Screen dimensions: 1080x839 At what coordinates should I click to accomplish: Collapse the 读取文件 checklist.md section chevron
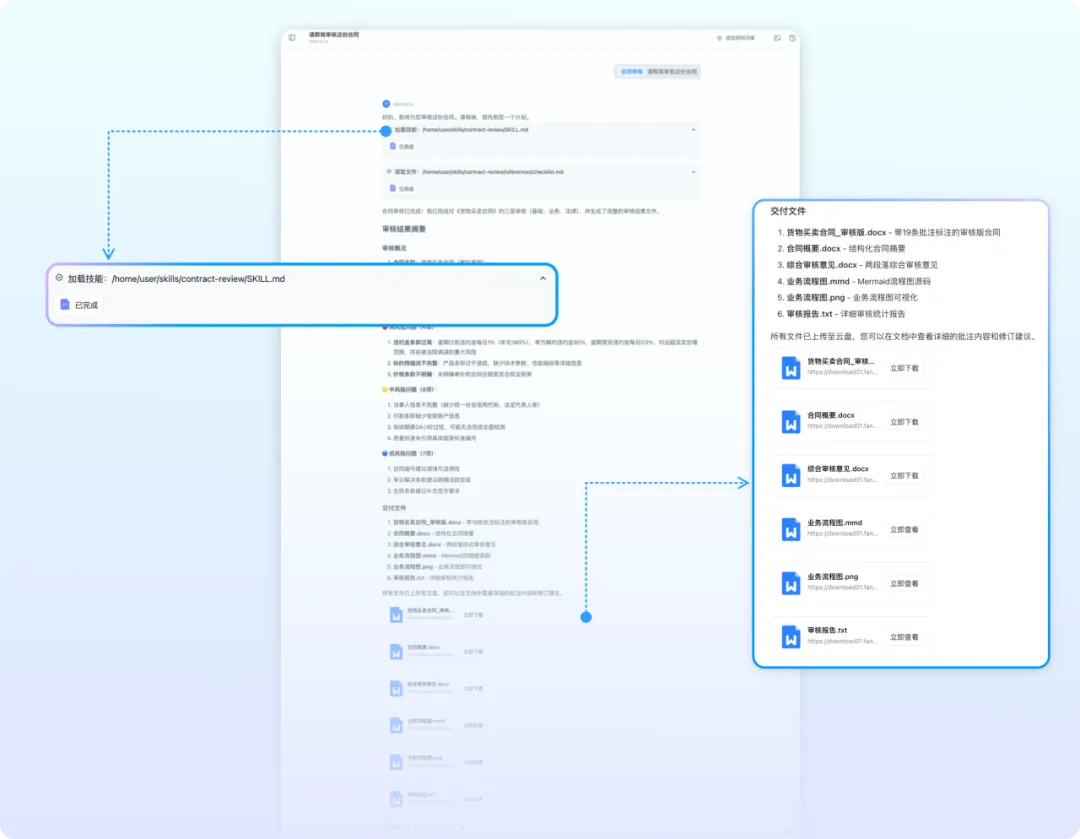pos(694,172)
